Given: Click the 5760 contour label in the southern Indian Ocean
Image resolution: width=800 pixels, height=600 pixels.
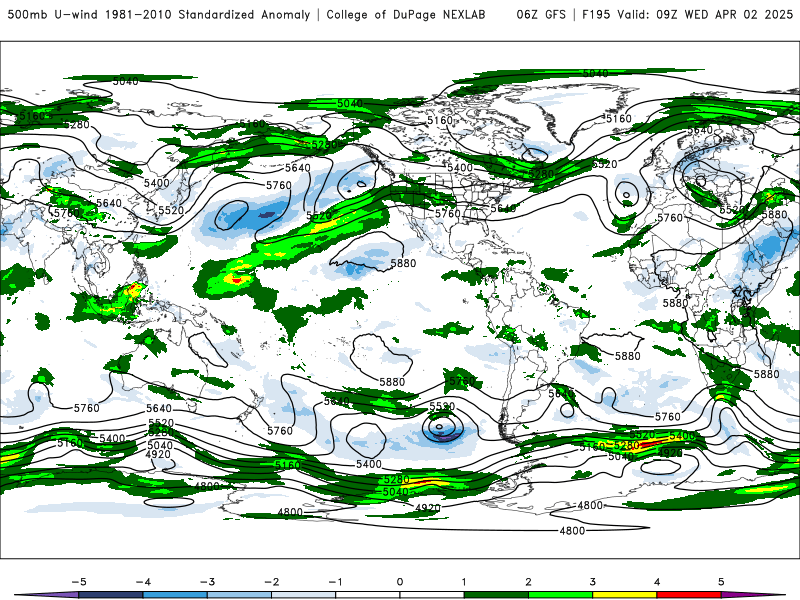Looking at the screenshot, I should click(87, 408).
